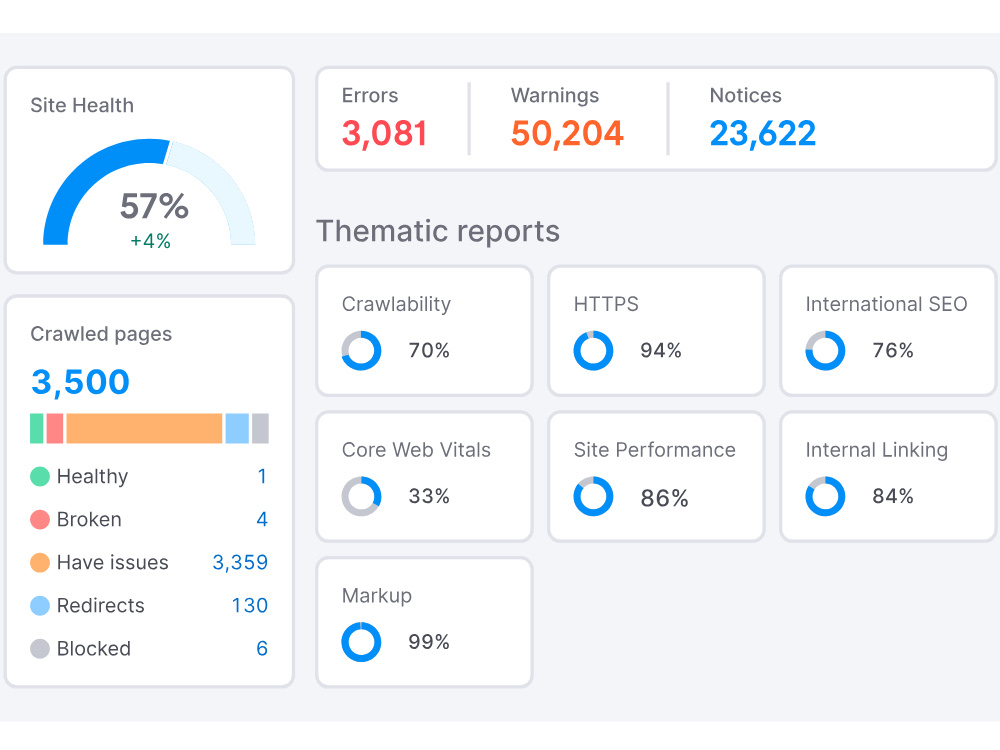Click the orange segment of crawled pages bar
This screenshot has height=750, width=1000.
click(x=144, y=428)
